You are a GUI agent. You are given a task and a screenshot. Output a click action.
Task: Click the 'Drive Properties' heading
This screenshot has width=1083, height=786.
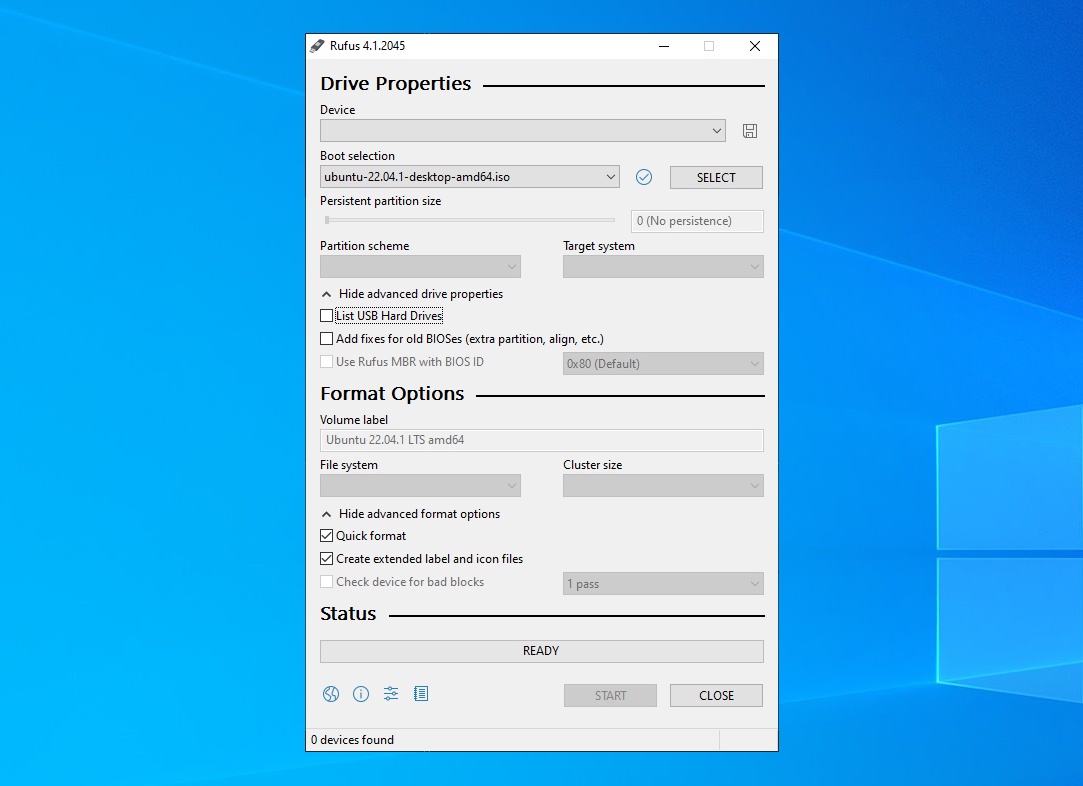pos(396,84)
